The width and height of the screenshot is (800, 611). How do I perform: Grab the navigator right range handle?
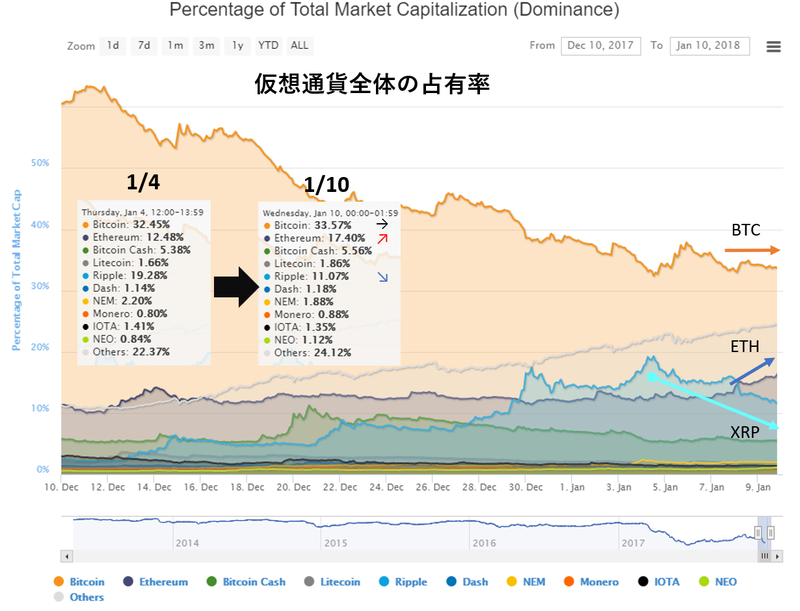tap(770, 533)
